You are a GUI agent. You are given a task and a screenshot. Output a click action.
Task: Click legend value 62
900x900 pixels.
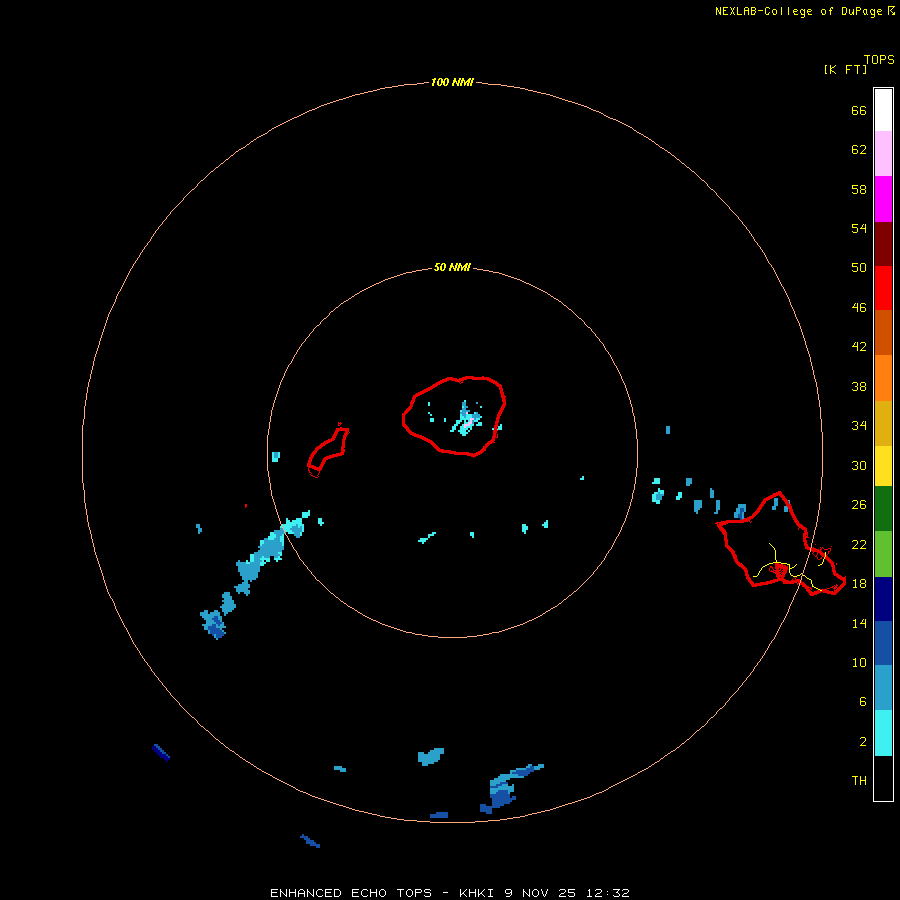pyautogui.click(x=859, y=150)
